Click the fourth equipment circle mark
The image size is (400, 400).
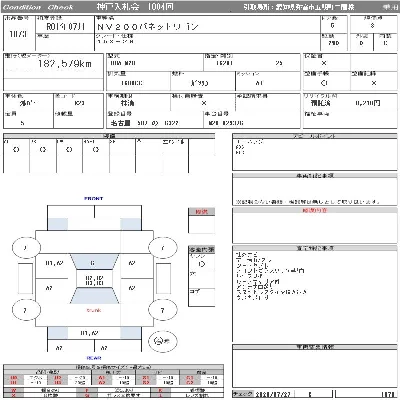96,150
